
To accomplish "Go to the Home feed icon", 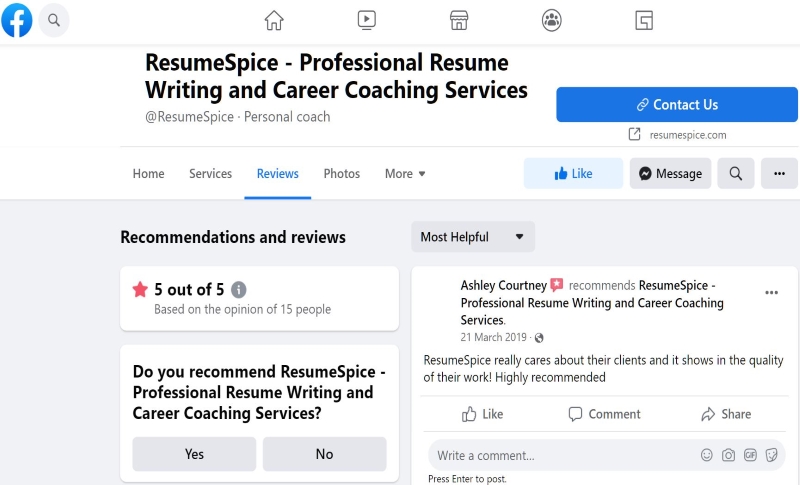I will [274, 20].
